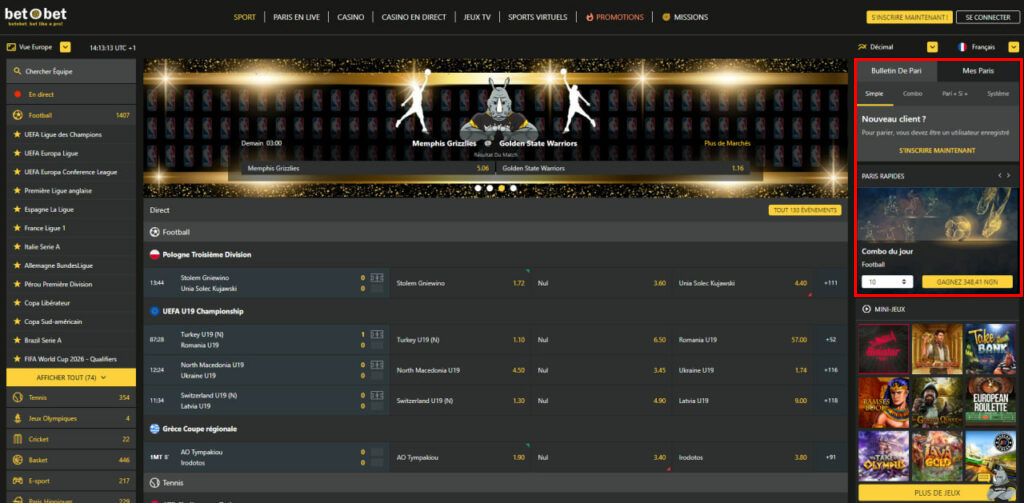Image resolution: width=1024 pixels, height=503 pixels.
Task: Click the star next to UEFA Europa Ligue
Action: pos(18,153)
